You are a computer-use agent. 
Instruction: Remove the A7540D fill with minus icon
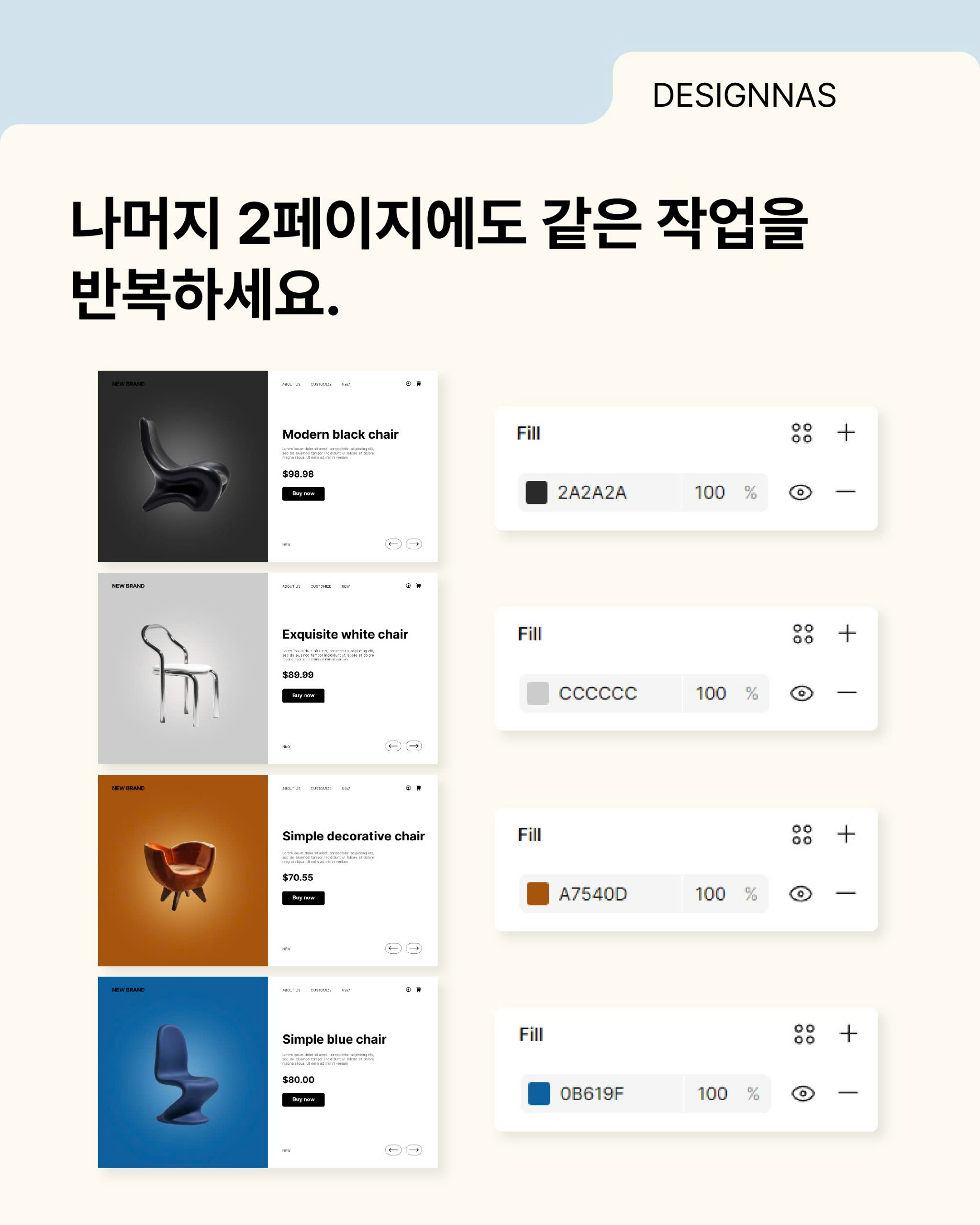coord(846,893)
